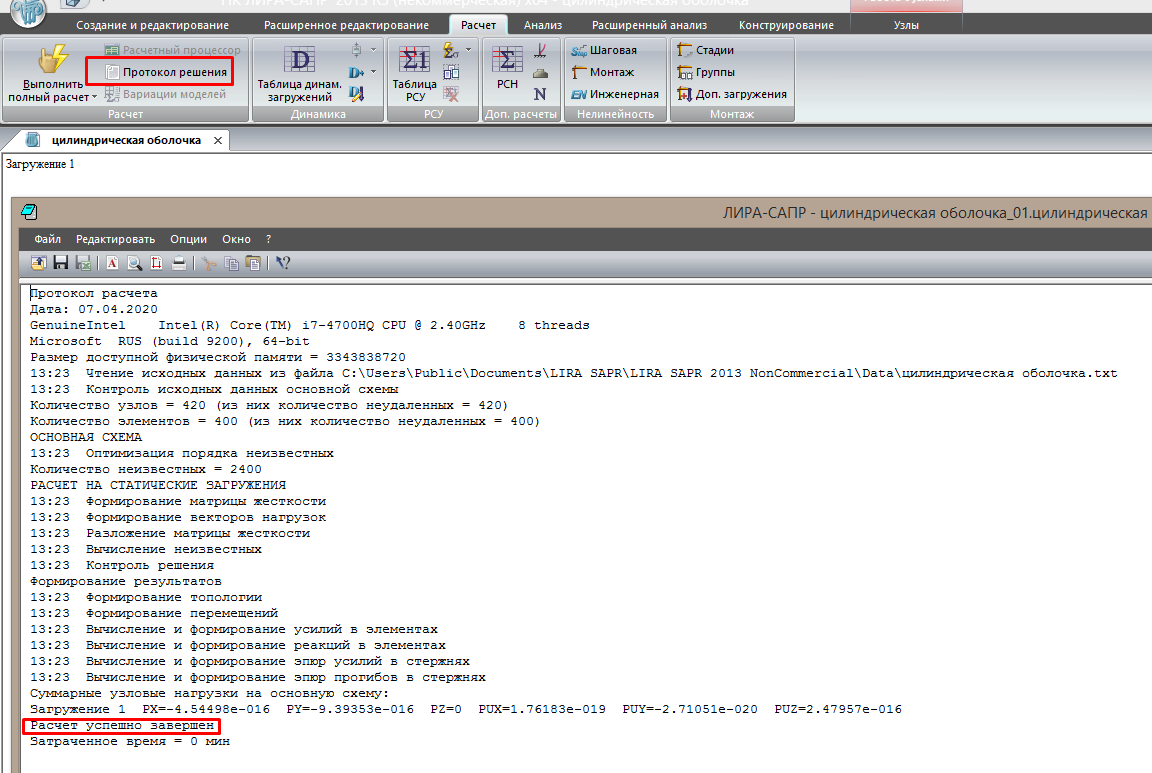Image resolution: width=1152 pixels, height=773 pixels.
Task: Open the РСН calculation tool
Action: (507, 68)
